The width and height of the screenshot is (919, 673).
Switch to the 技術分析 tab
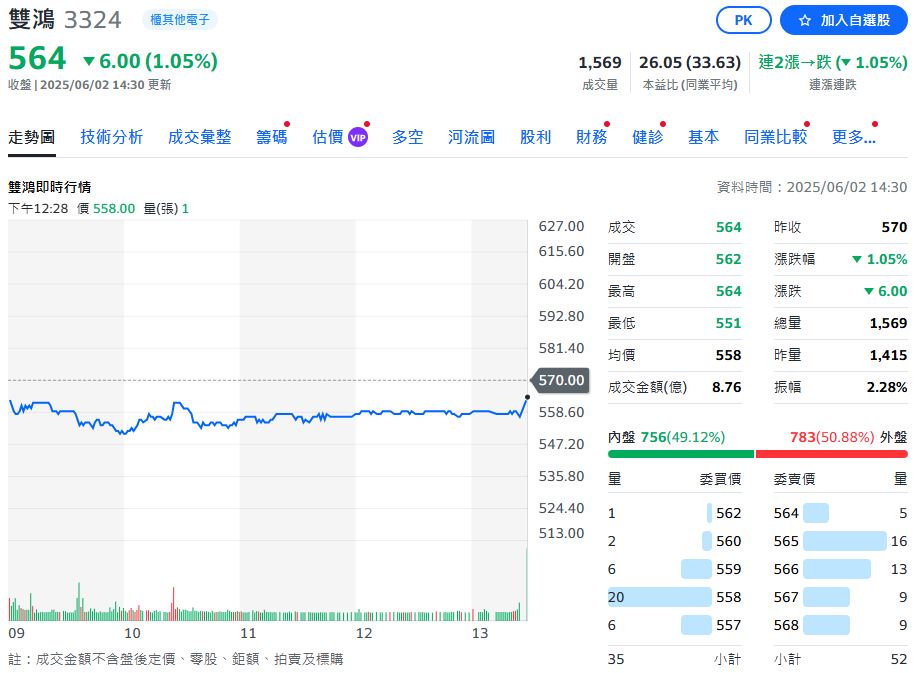click(x=111, y=137)
